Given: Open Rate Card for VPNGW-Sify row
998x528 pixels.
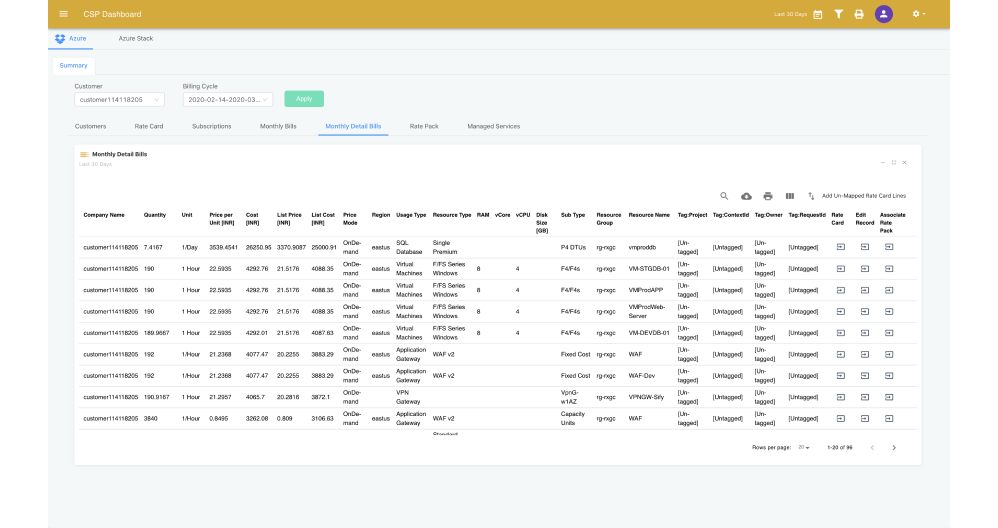Looking at the screenshot, I should click(x=841, y=397).
